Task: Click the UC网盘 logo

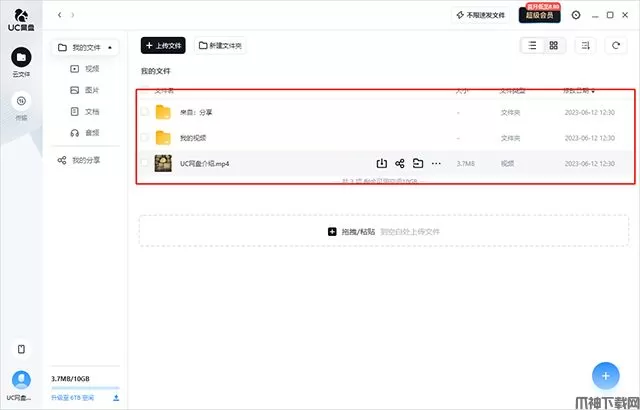Action: pyautogui.click(x=21, y=20)
